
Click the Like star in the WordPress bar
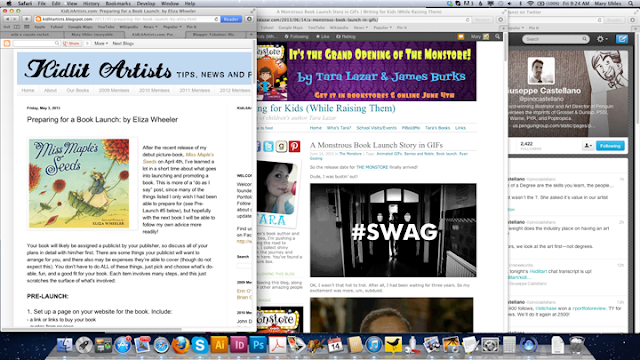pos(322,37)
